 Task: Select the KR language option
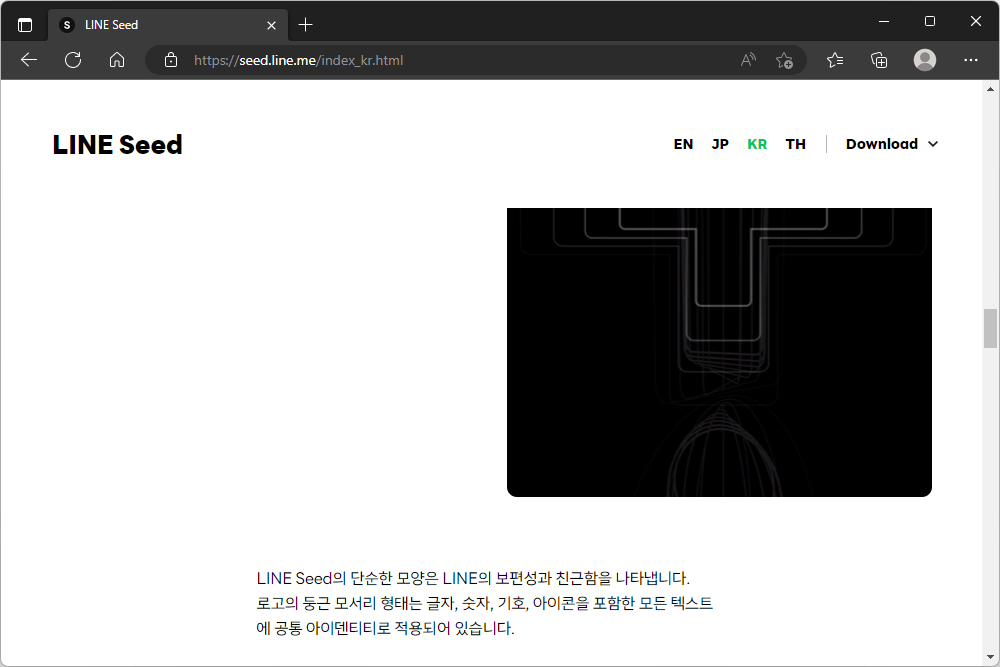(757, 144)
